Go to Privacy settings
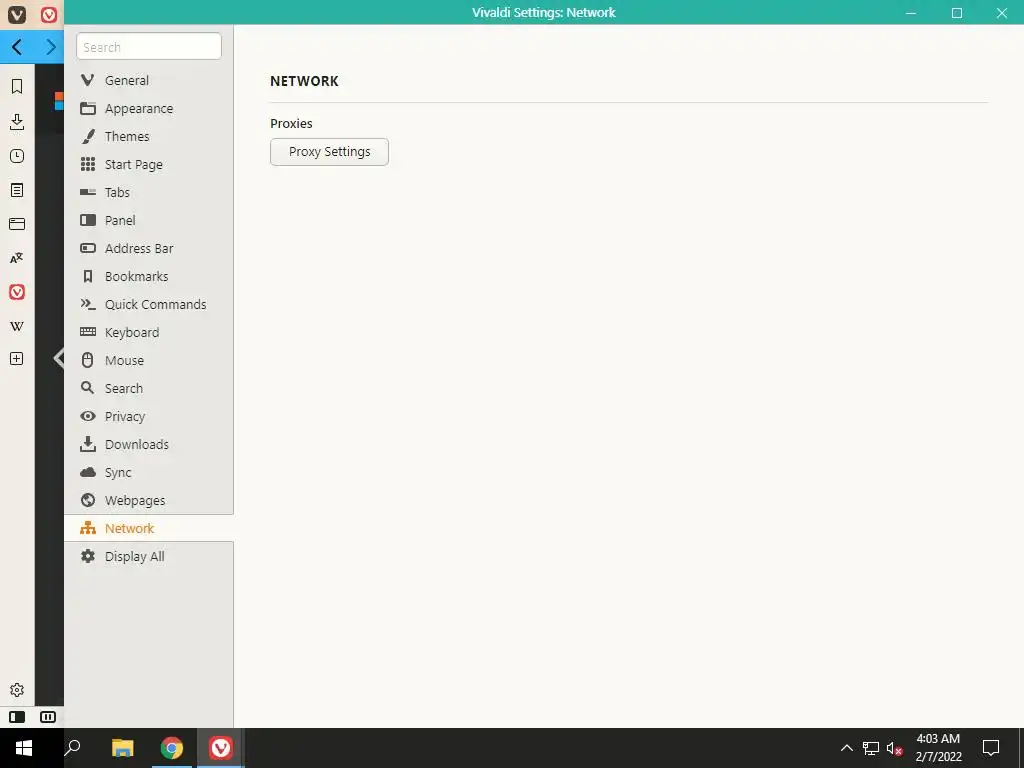1024x768 pixels. tap(149, 417)
